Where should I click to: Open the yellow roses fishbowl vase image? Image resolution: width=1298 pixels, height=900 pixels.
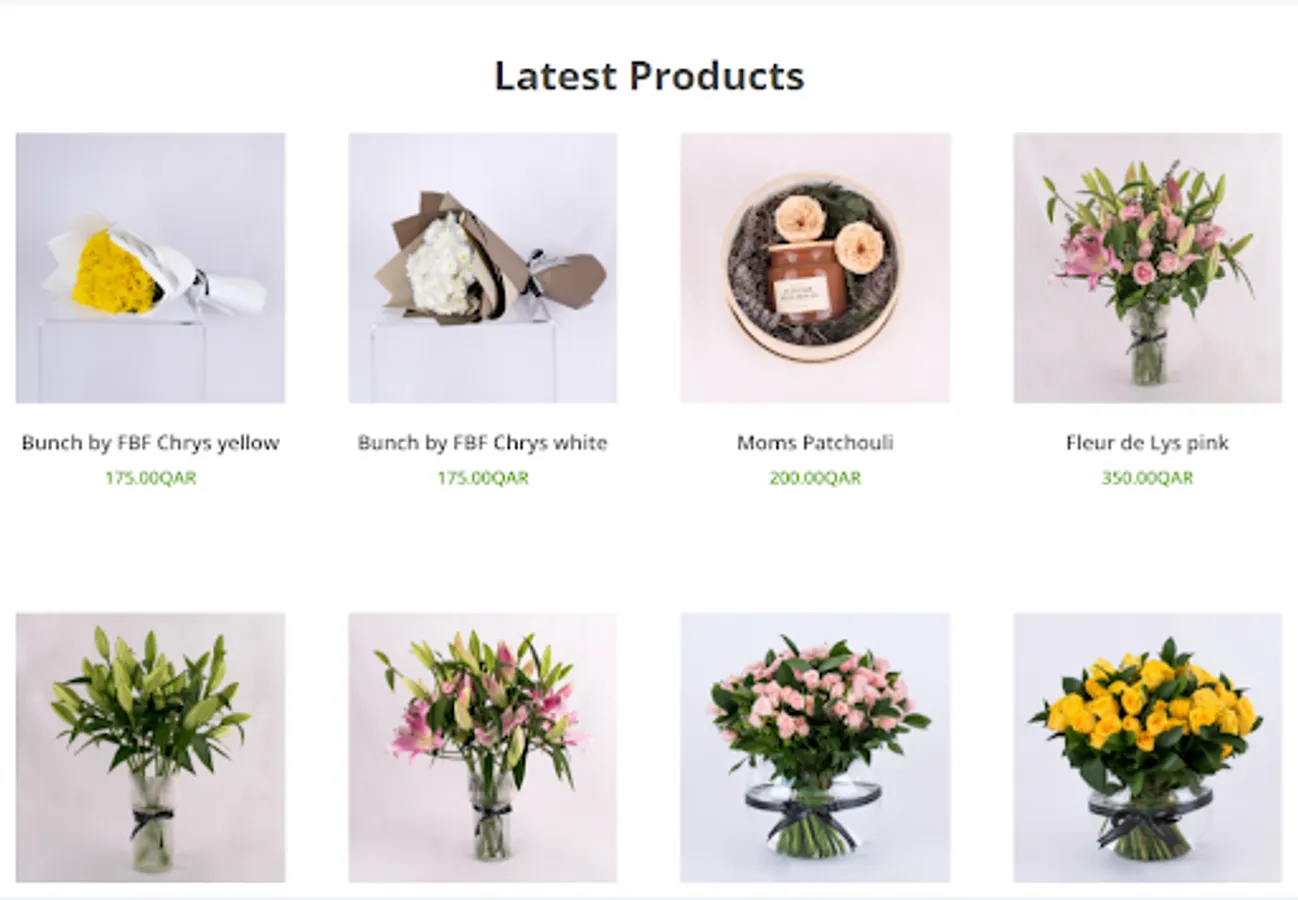pos(1148,748)
